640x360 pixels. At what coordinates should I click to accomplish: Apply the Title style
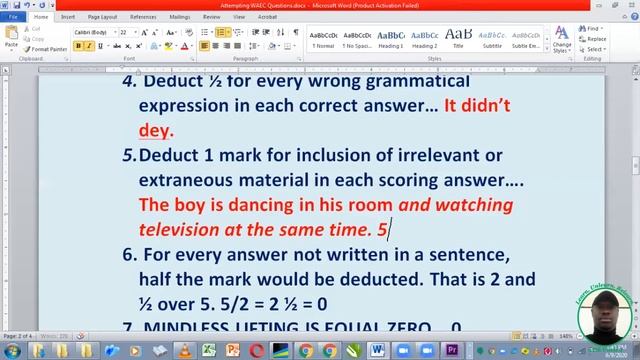(x=458, y=39)
